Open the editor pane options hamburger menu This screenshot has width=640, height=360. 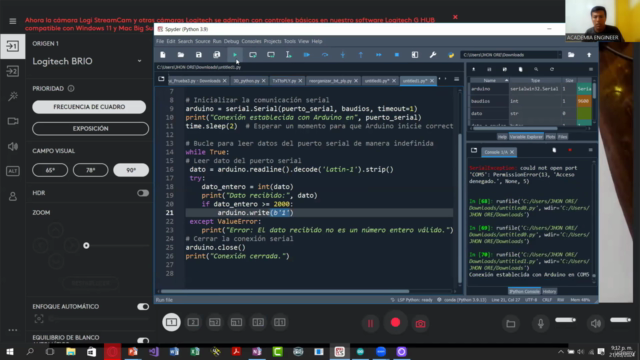point(457,80)
